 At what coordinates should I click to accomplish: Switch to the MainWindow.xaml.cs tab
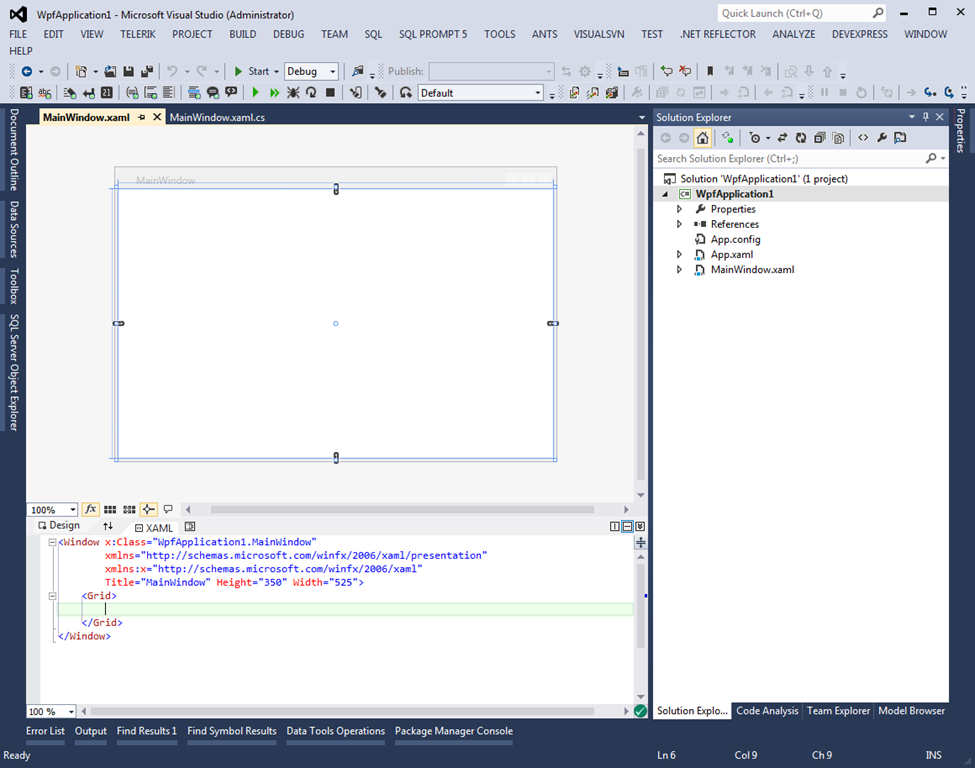coord(217,117)
